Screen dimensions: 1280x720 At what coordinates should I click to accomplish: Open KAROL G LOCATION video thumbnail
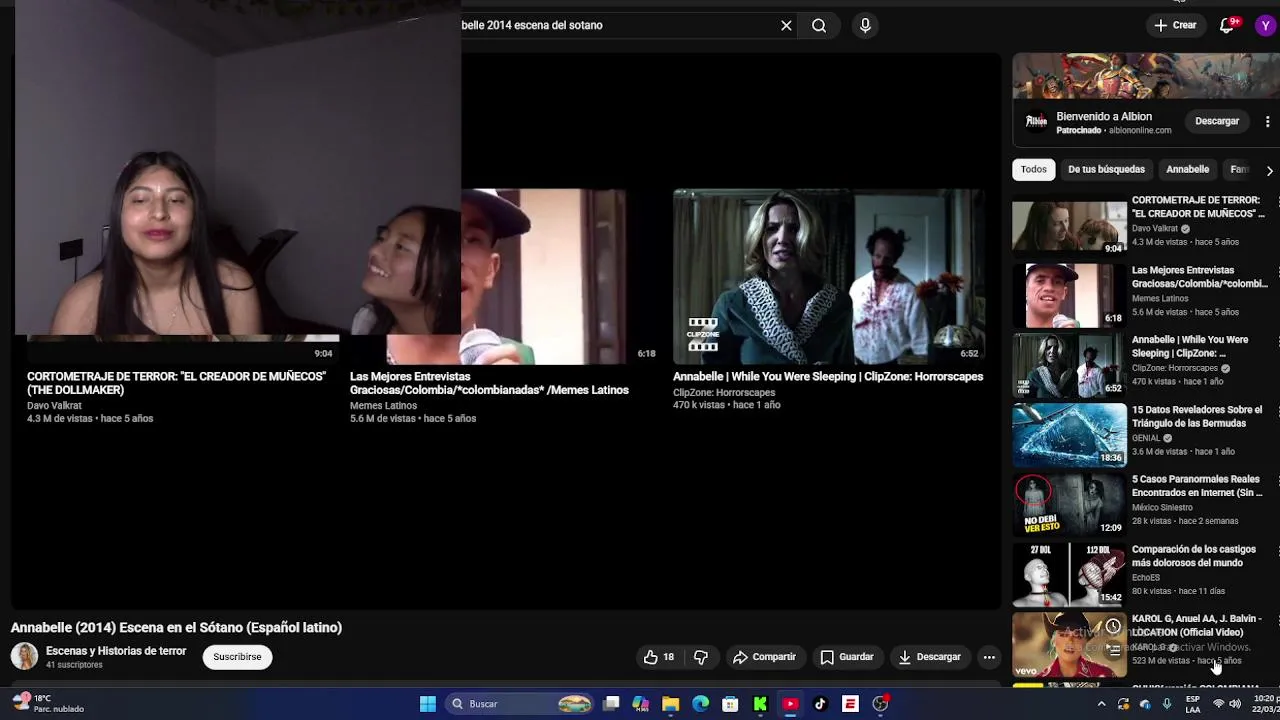(1069, 645)
